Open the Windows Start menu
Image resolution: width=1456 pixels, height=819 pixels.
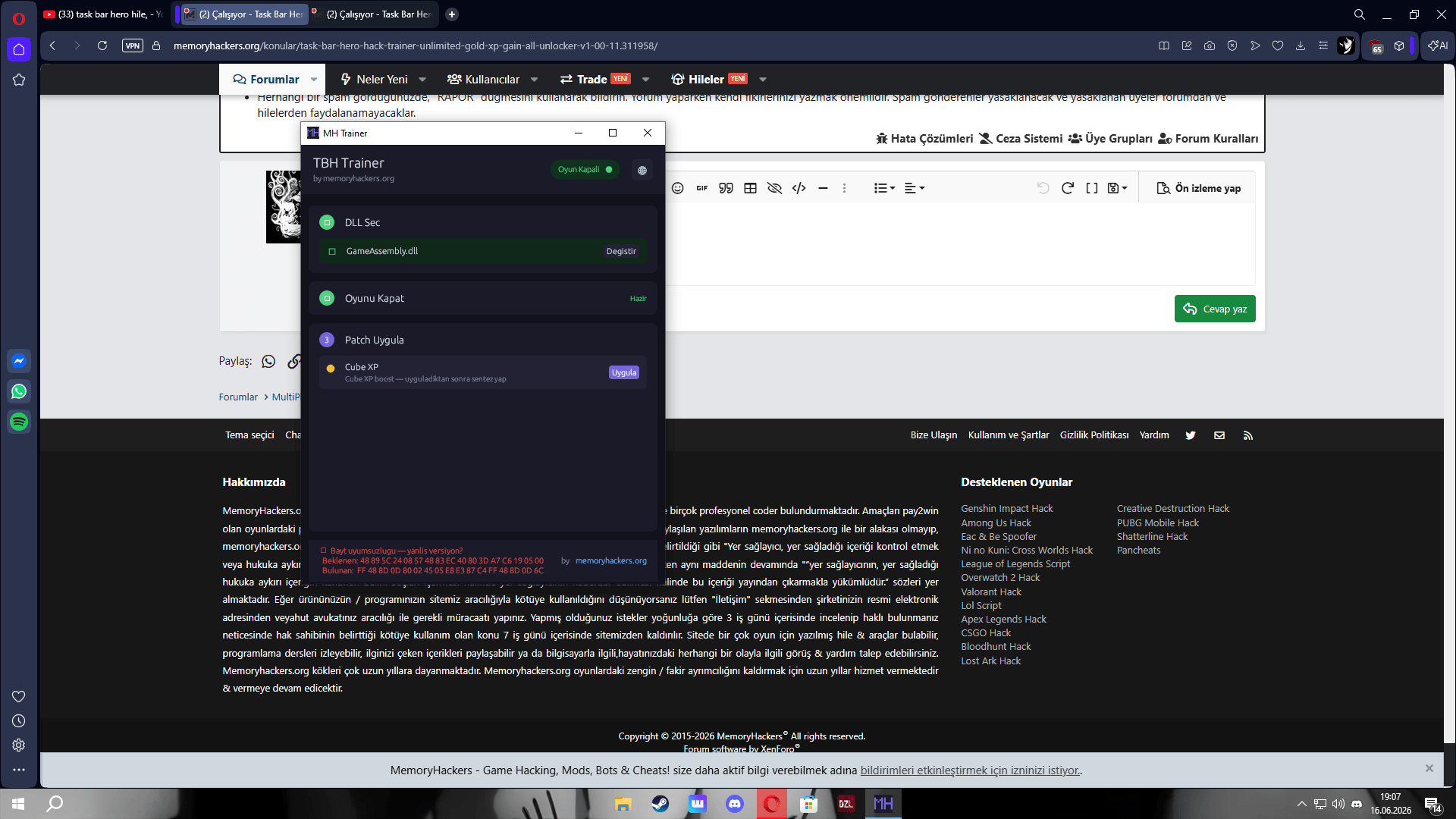(18, 804)
